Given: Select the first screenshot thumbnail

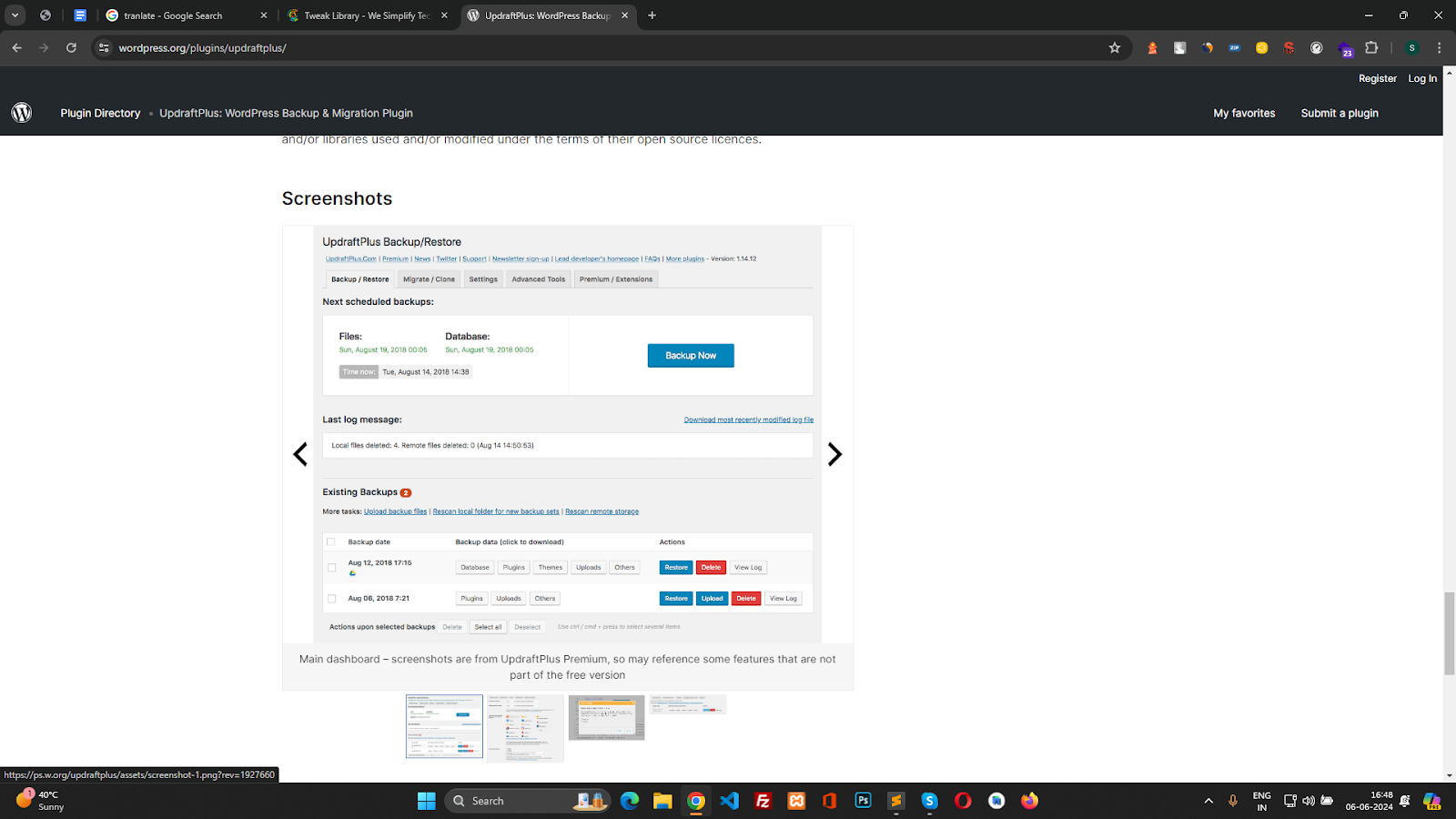Looking at the screenshot, I should pos(444,726).
